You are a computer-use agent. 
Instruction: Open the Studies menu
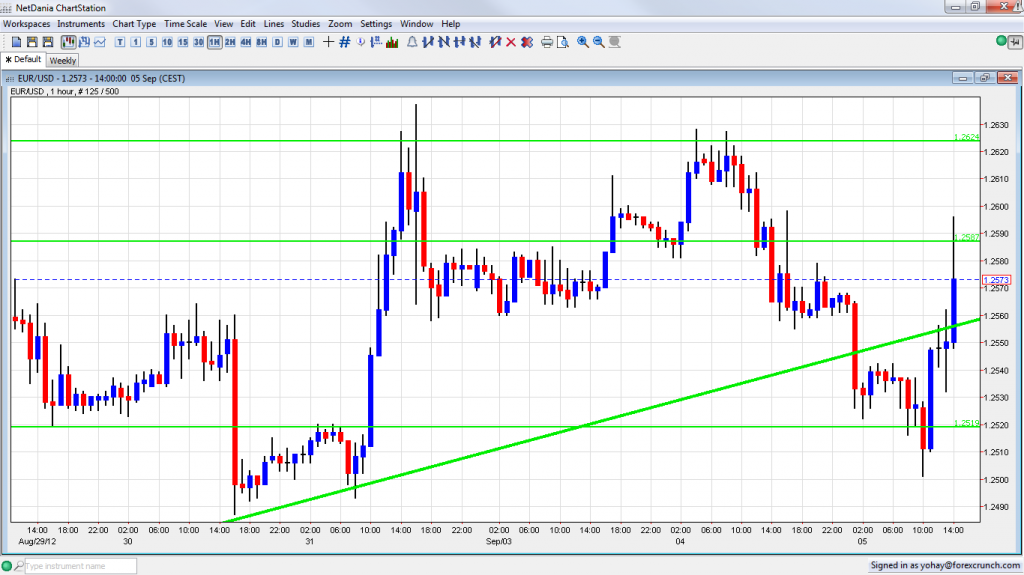click(306, 24)
